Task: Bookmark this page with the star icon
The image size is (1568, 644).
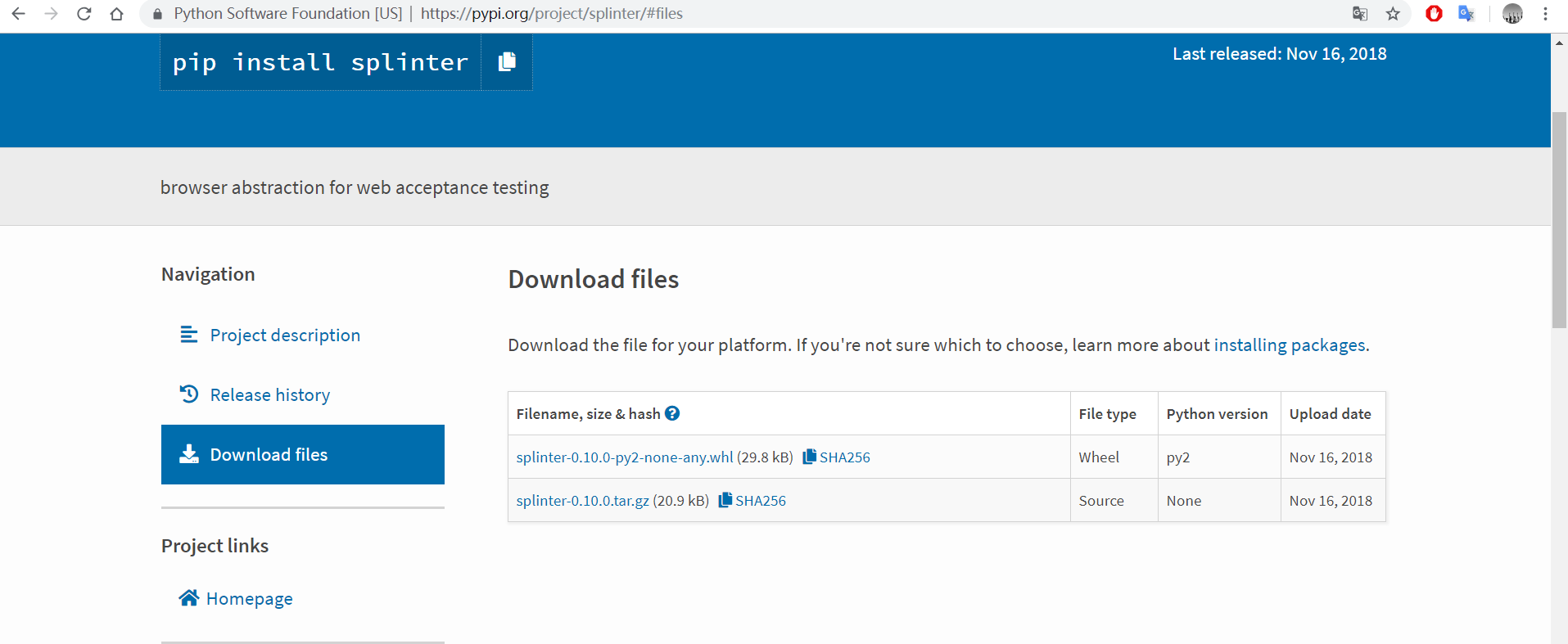Action: [1394, 13]
